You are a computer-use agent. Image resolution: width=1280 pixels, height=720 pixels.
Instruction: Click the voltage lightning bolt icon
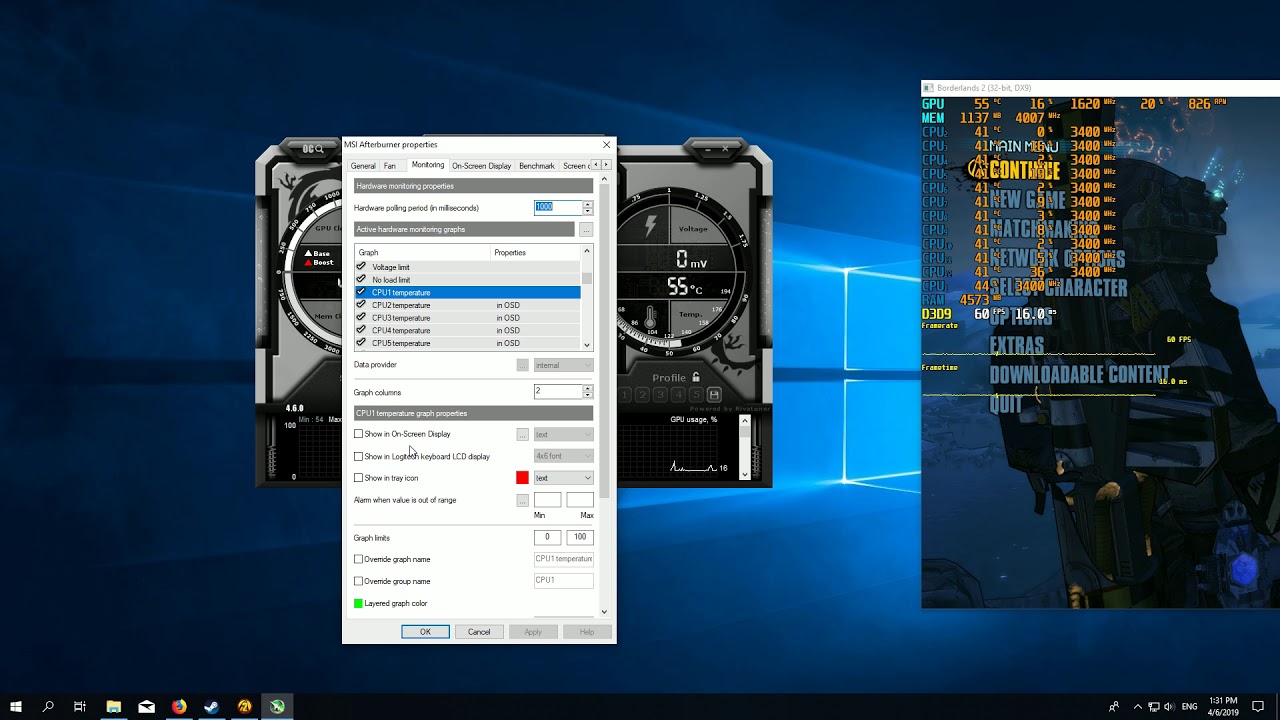pos(650,225)
